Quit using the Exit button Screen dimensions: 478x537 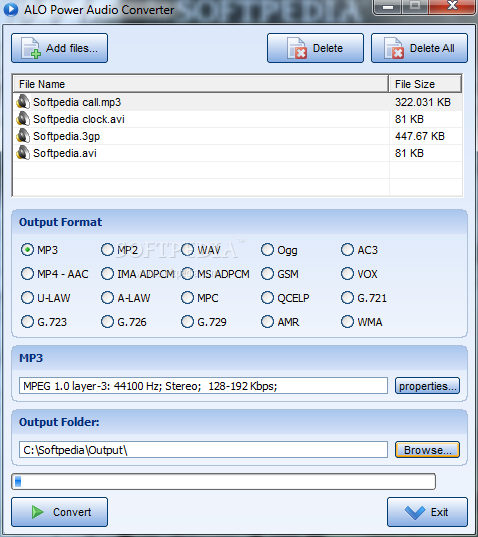pos(427,512)
